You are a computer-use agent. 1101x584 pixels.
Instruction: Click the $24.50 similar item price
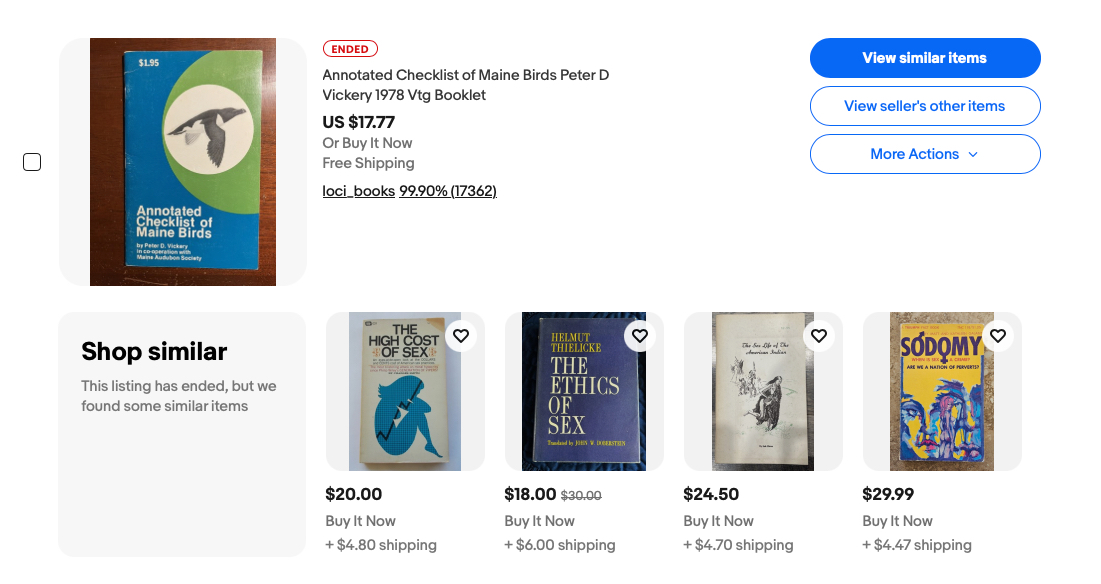[711, 494]
